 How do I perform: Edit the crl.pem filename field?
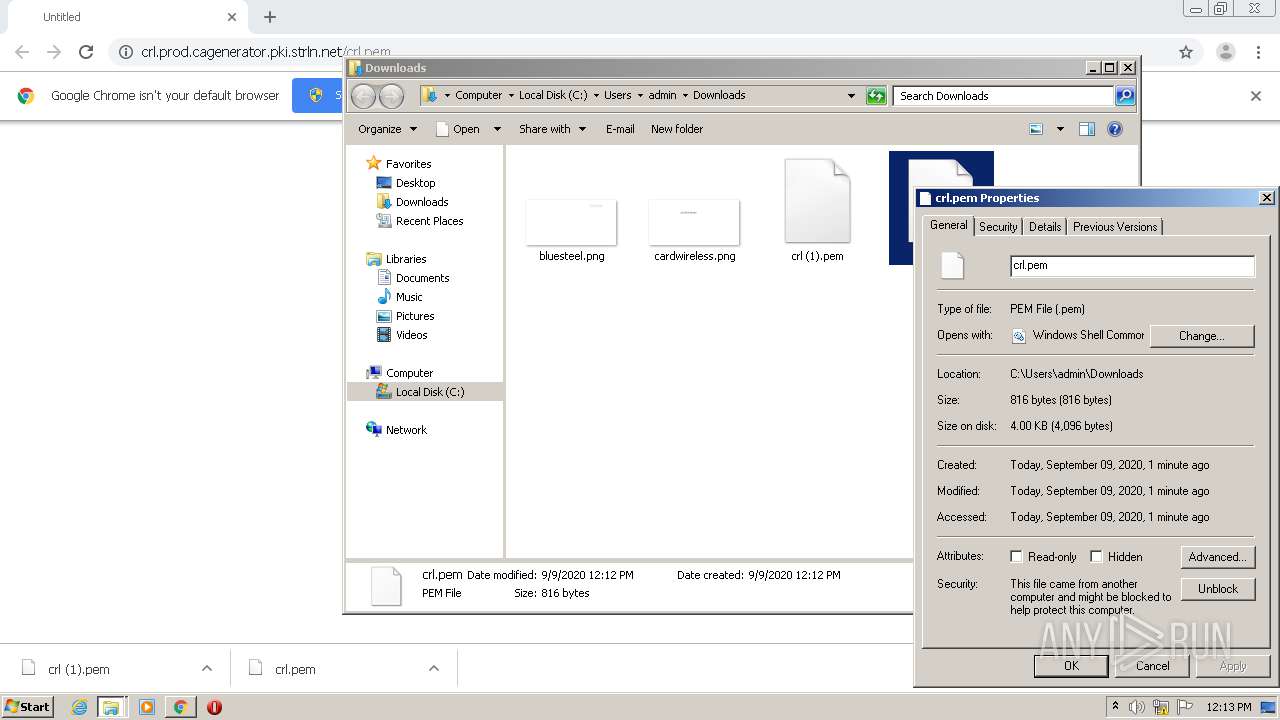[x=1132, y=266]
